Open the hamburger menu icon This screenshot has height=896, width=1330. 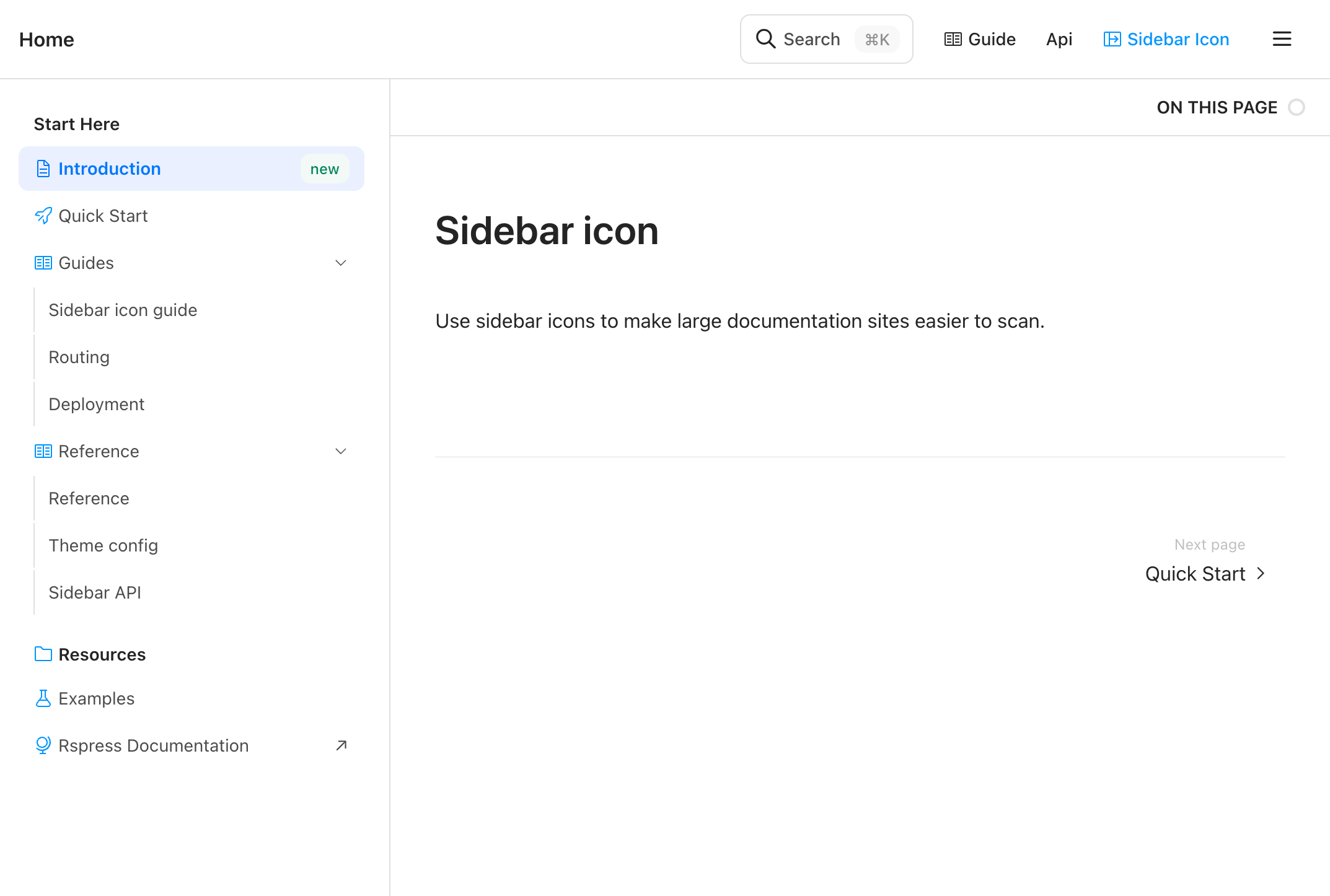1282,39
